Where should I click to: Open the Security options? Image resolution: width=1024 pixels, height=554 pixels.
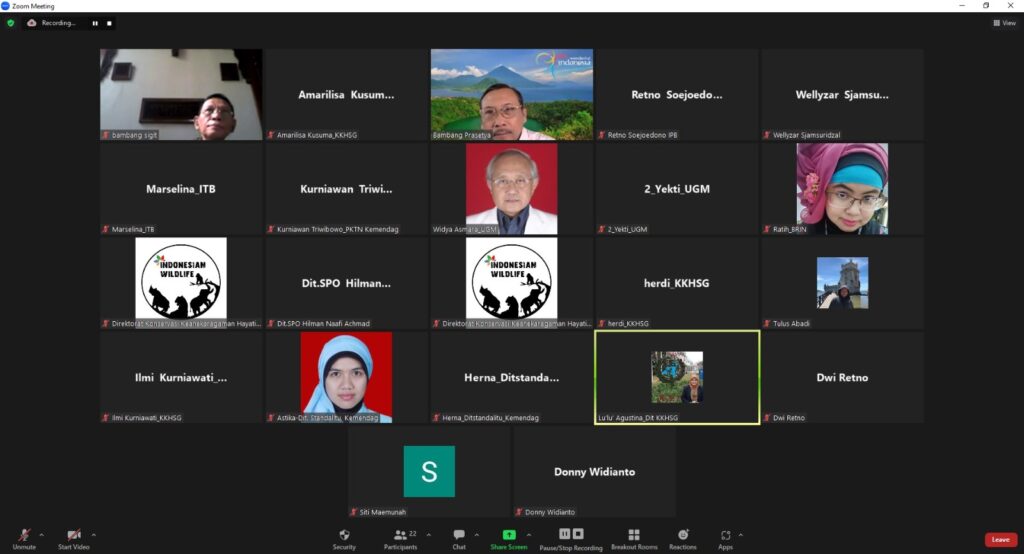point(344,539)
